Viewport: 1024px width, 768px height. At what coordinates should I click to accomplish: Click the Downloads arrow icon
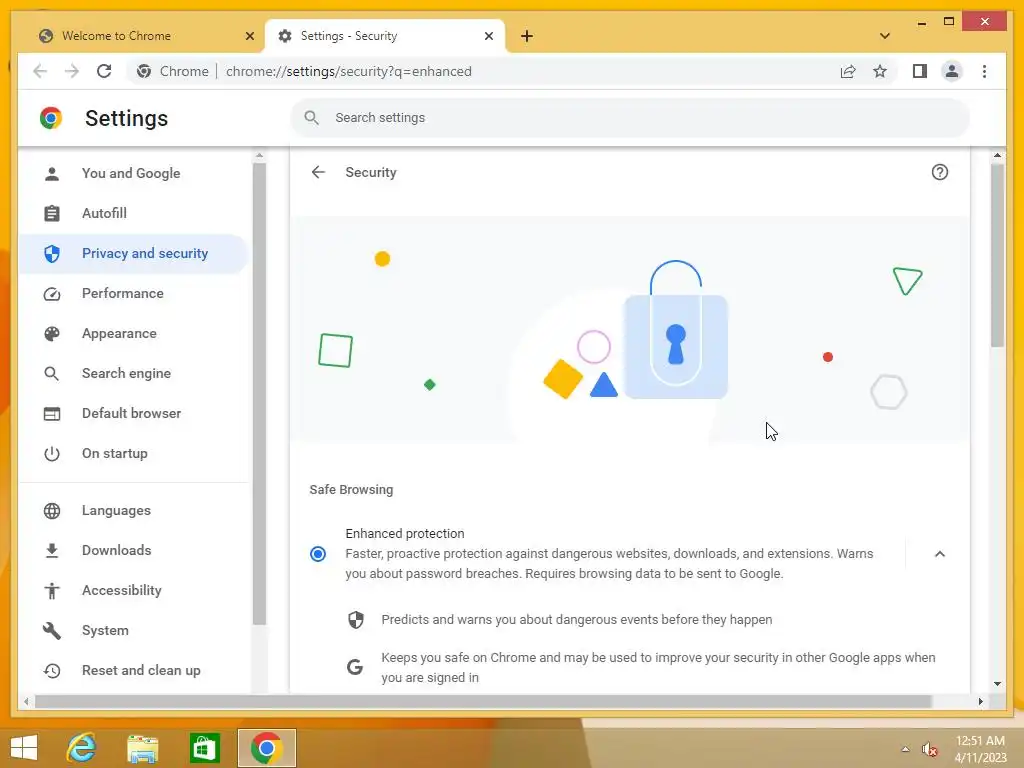52,551
